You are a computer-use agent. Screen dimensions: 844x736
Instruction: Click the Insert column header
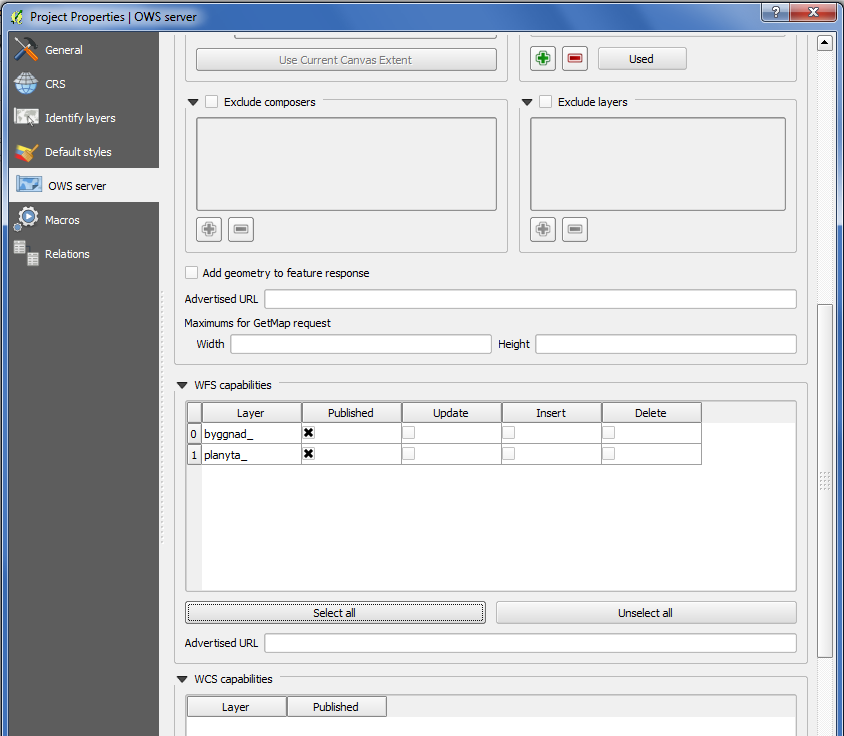click(551, 413)
